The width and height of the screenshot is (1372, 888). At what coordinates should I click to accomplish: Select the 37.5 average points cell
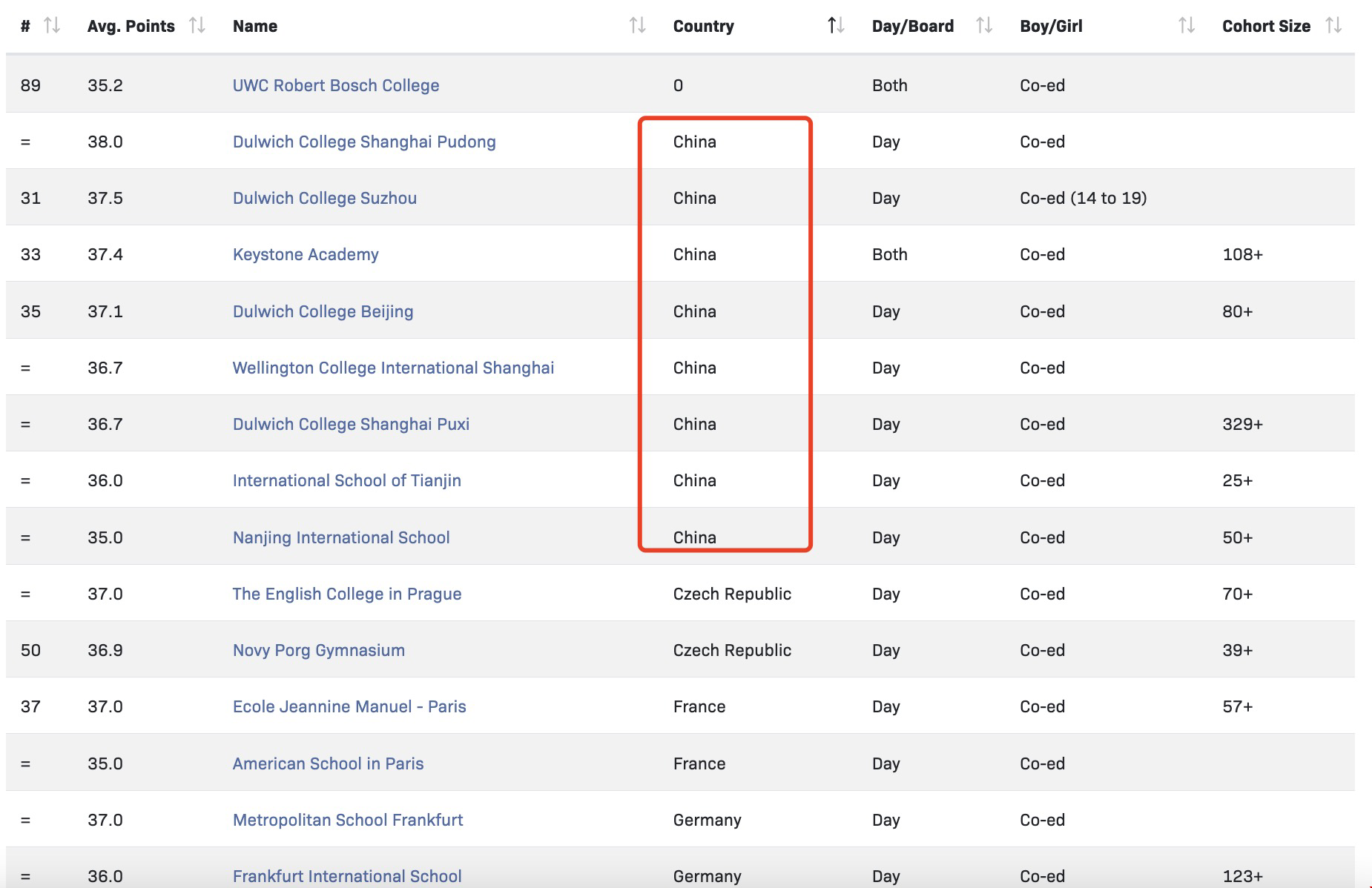coord(105,198)
